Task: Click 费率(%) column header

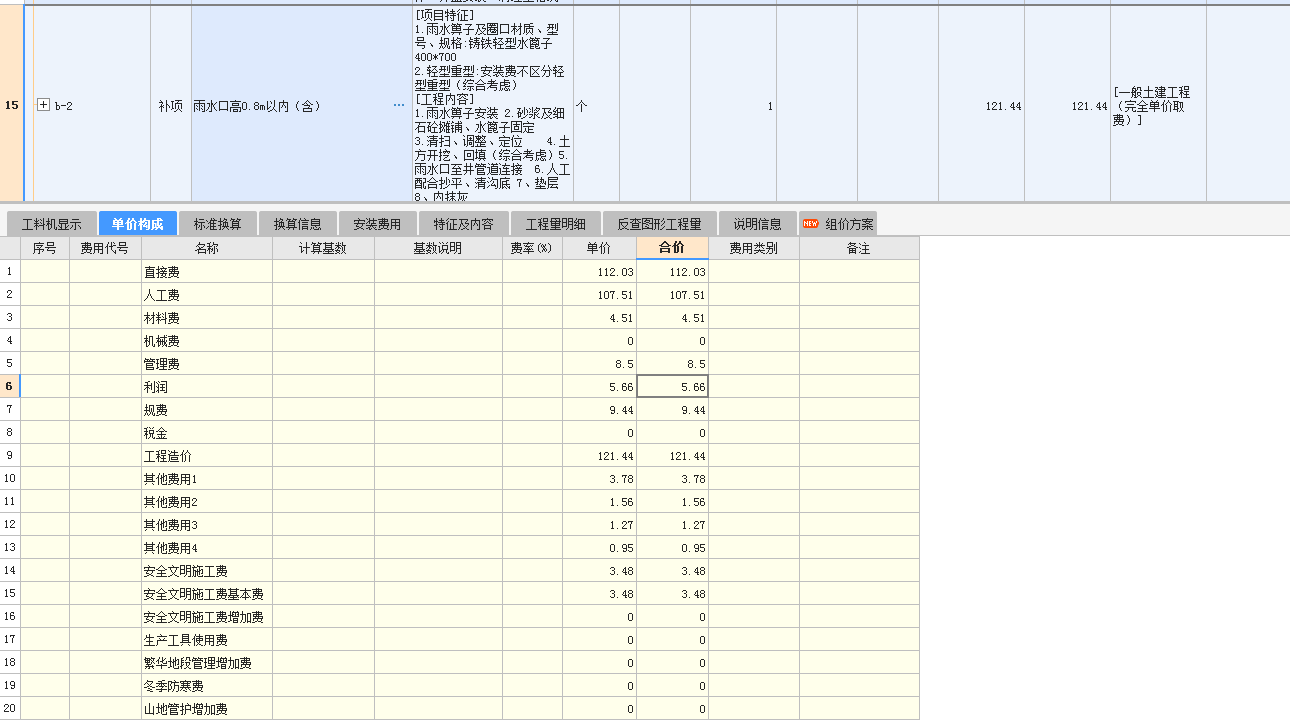Action: tap(532, 248)
